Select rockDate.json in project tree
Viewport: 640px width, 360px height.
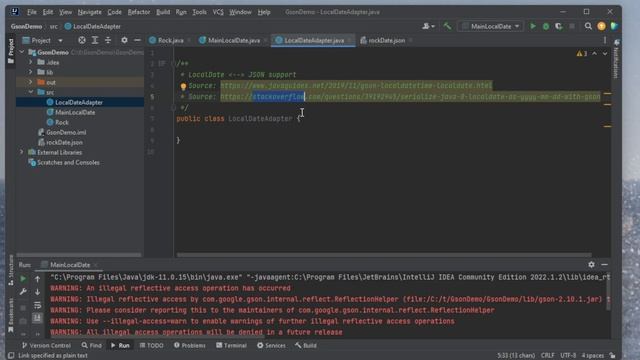click(64, 142)
